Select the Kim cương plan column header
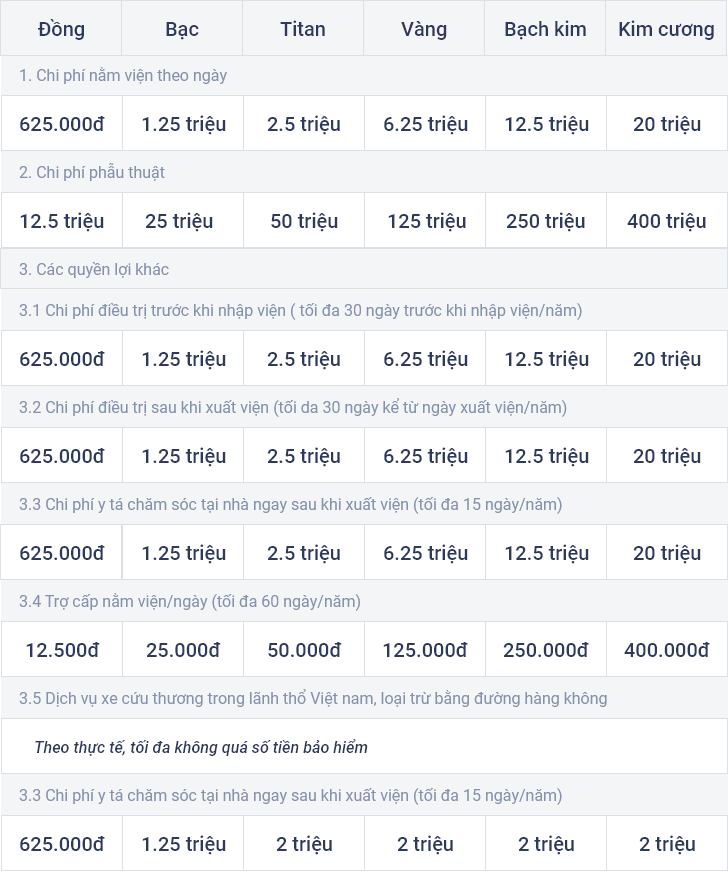The width and height of the screenshot is (728, 877). (x=666, y=29)
